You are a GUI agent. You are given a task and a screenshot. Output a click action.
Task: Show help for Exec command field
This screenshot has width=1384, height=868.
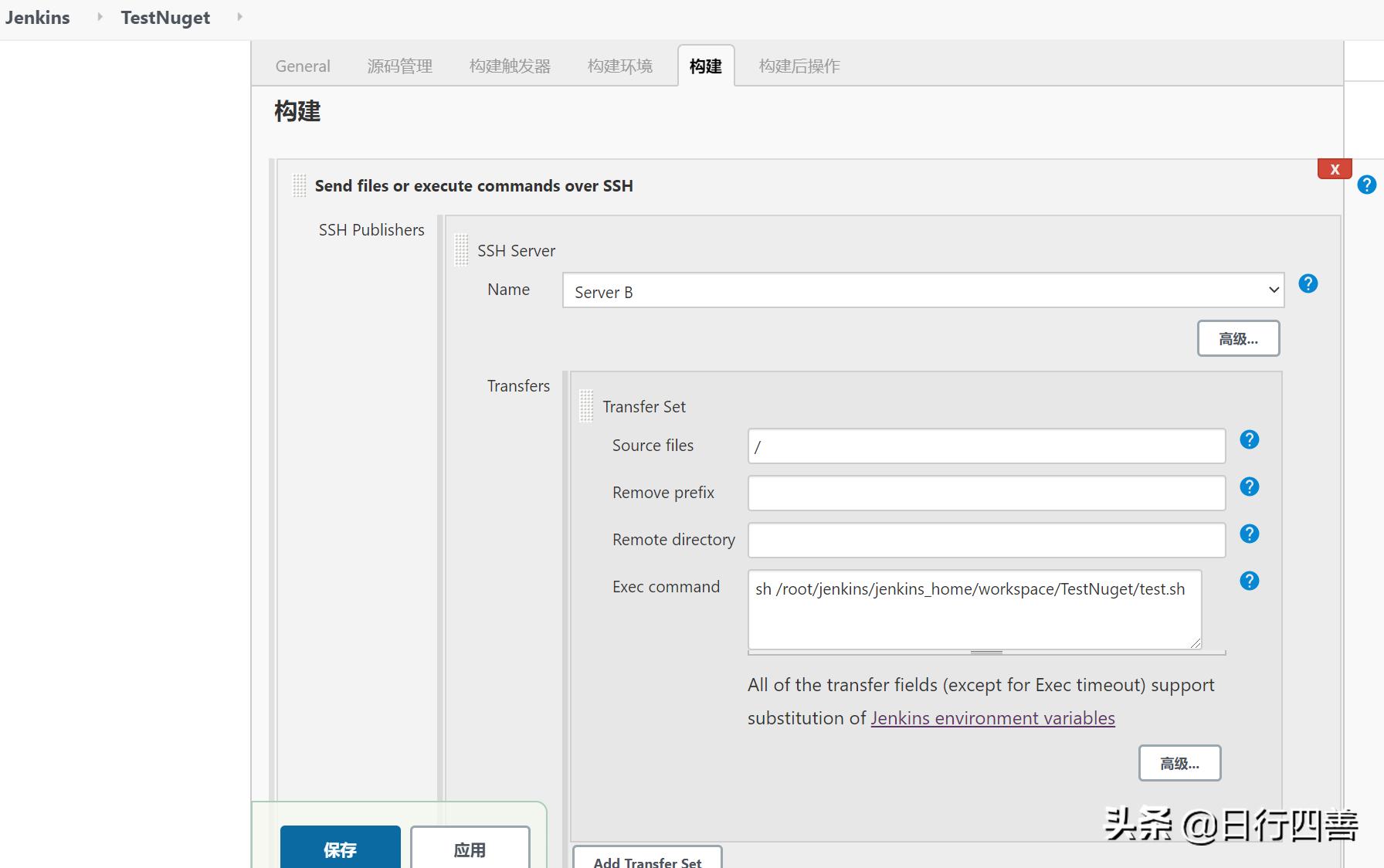click(1249, 581)
